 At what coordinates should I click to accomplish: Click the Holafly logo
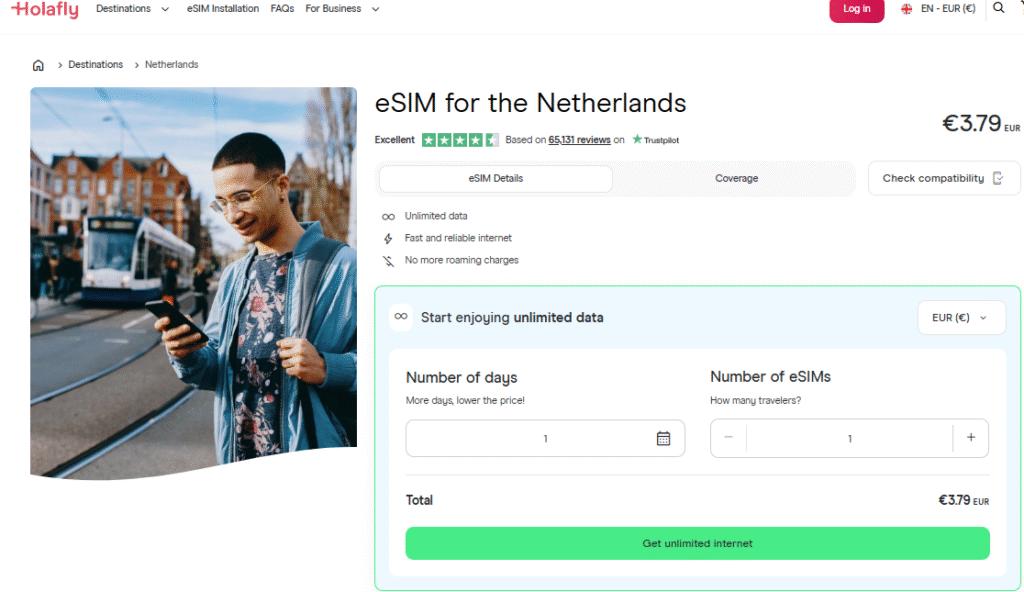click(44, 10)
